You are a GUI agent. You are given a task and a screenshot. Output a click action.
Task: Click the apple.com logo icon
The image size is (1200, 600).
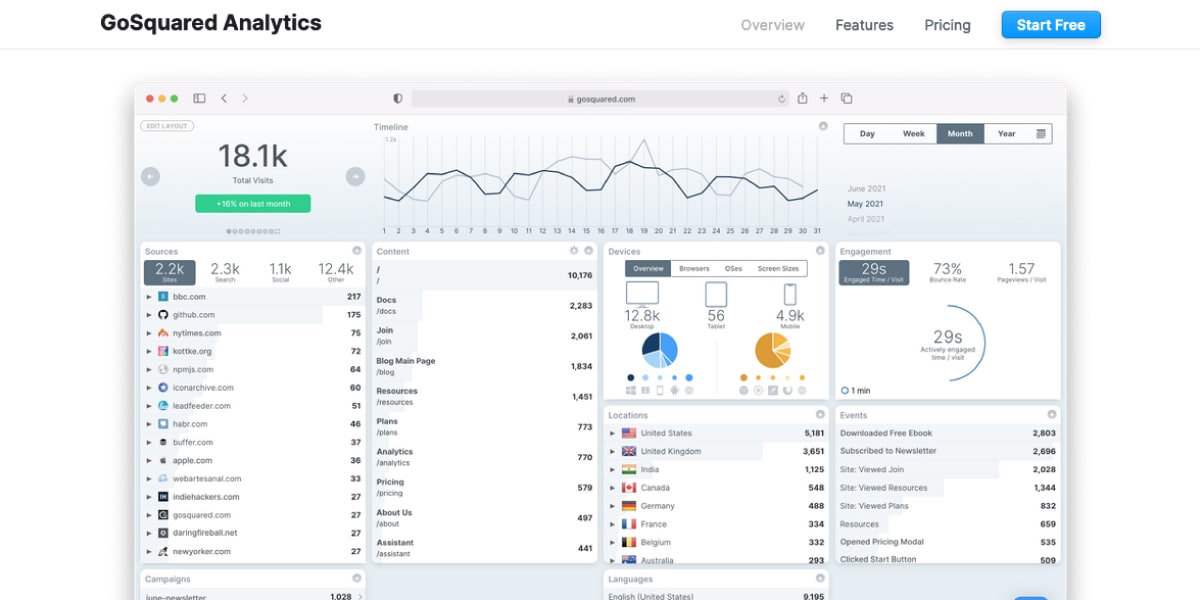click(163, 460)
